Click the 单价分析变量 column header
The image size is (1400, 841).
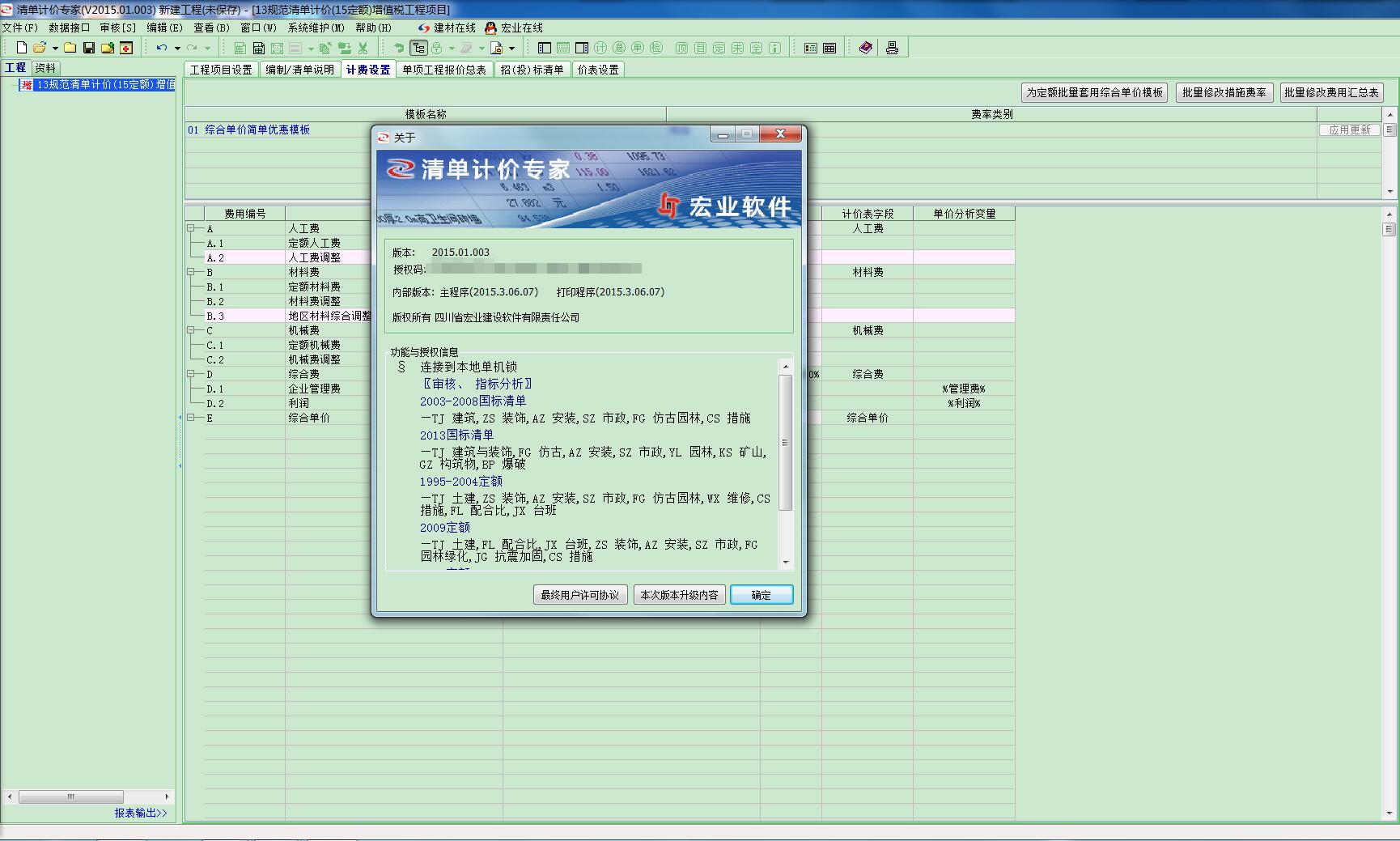(x=964, y=214)
